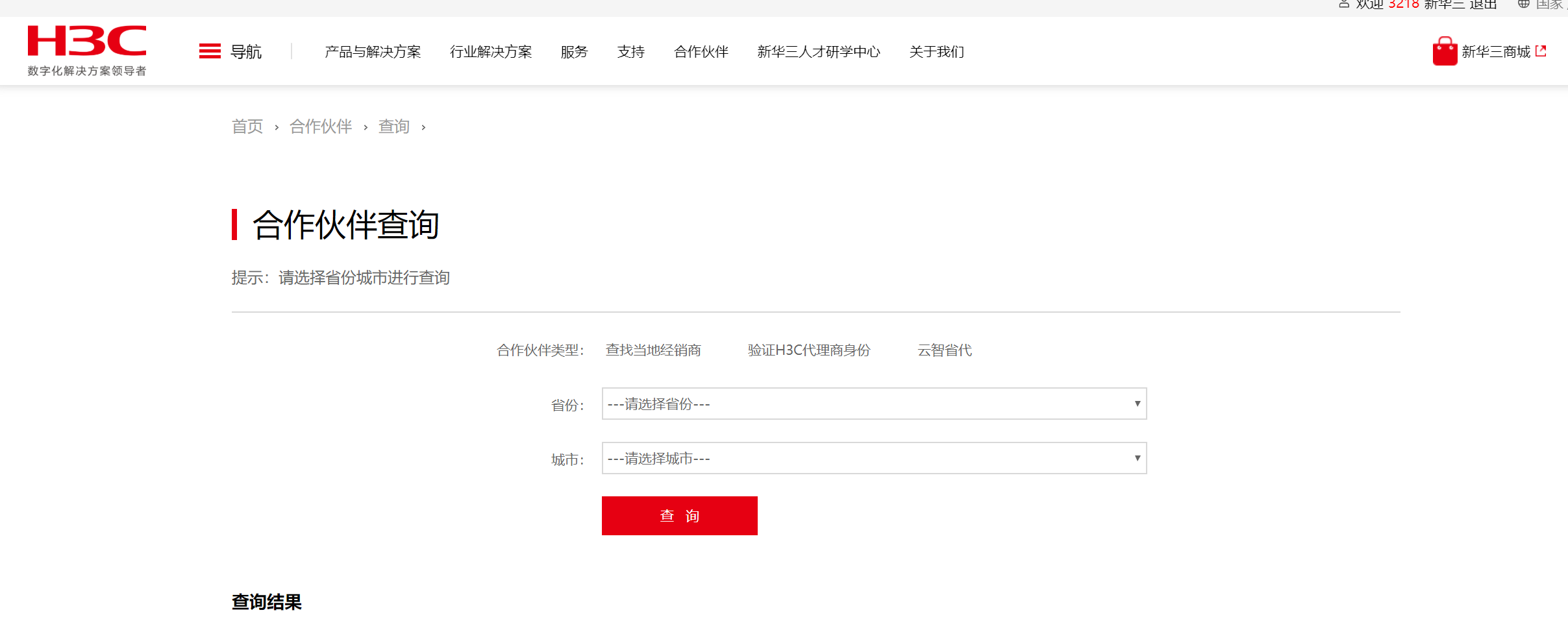Click the 查询结果 section heading
Image resolution: width=1568 pixels, height=617 pixels.
267,602
